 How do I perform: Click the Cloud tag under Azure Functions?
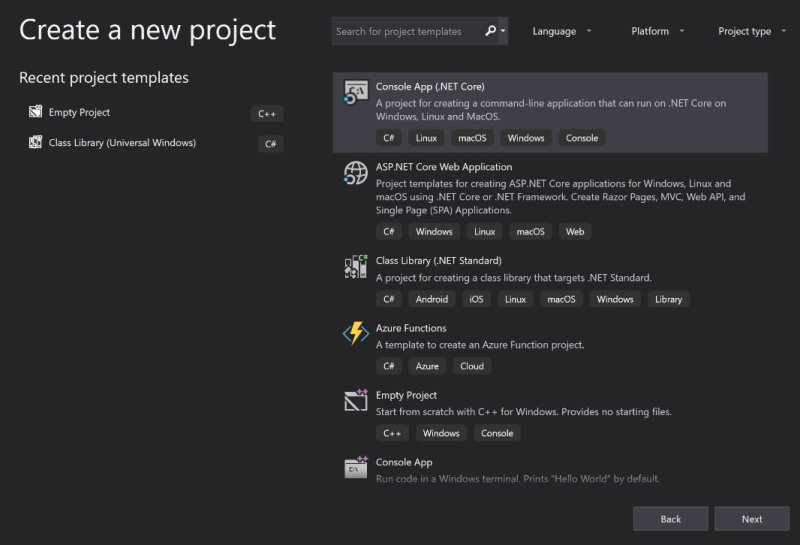472,366
